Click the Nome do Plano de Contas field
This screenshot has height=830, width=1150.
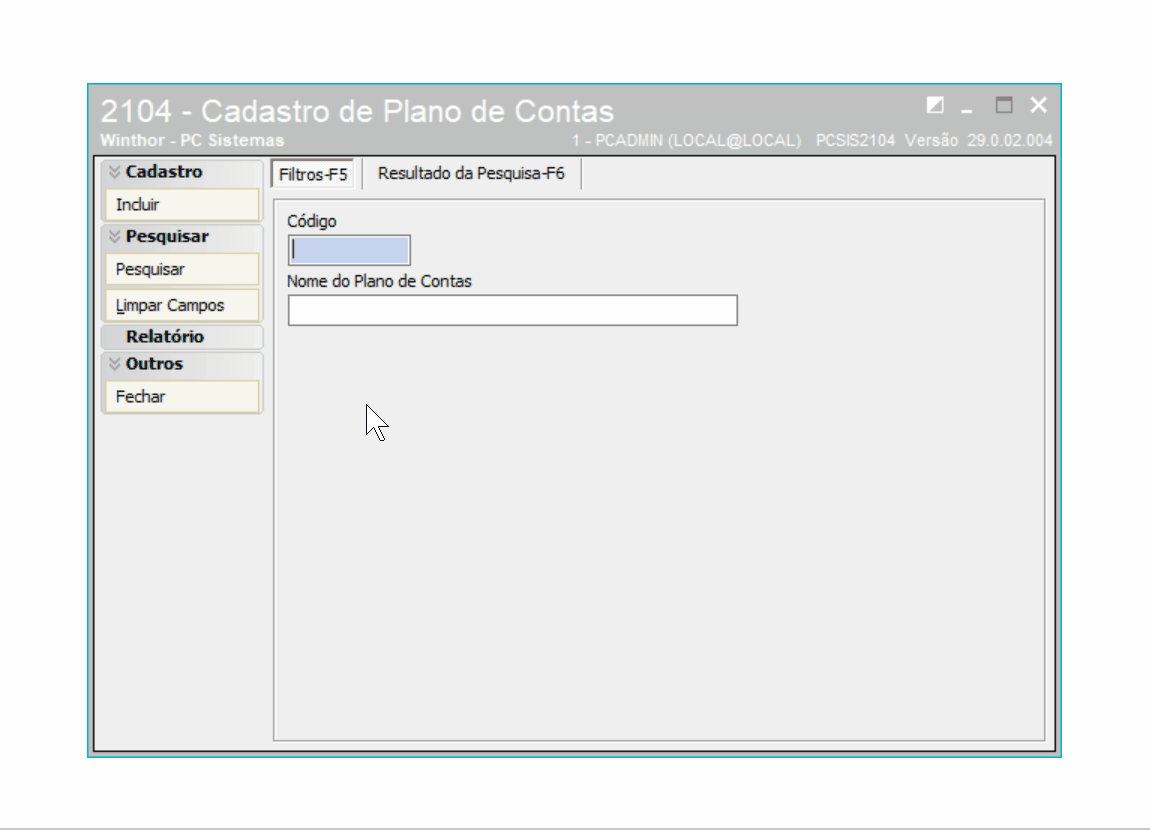513,310
